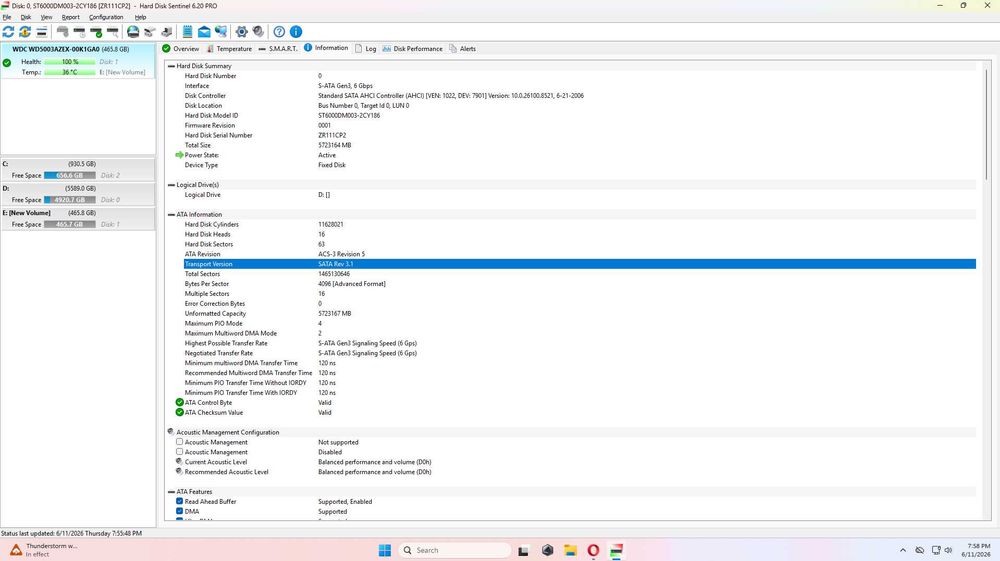
Task: Open the File menu
Action: coord(7,17)
